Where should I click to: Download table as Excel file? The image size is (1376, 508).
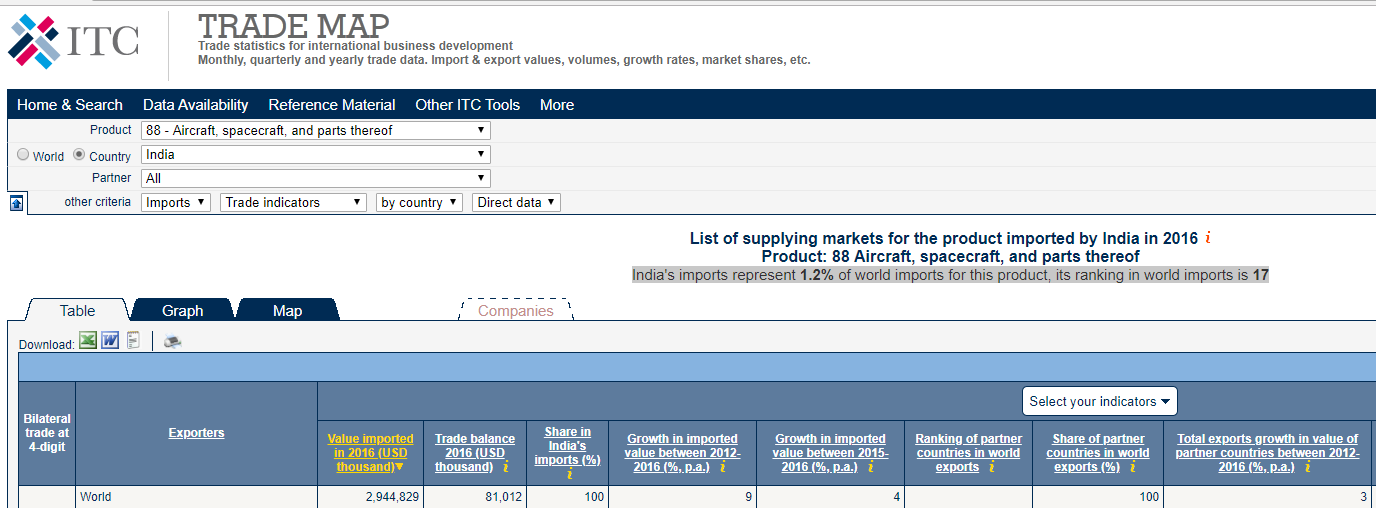pyautogui.click(x=88, y=341)
